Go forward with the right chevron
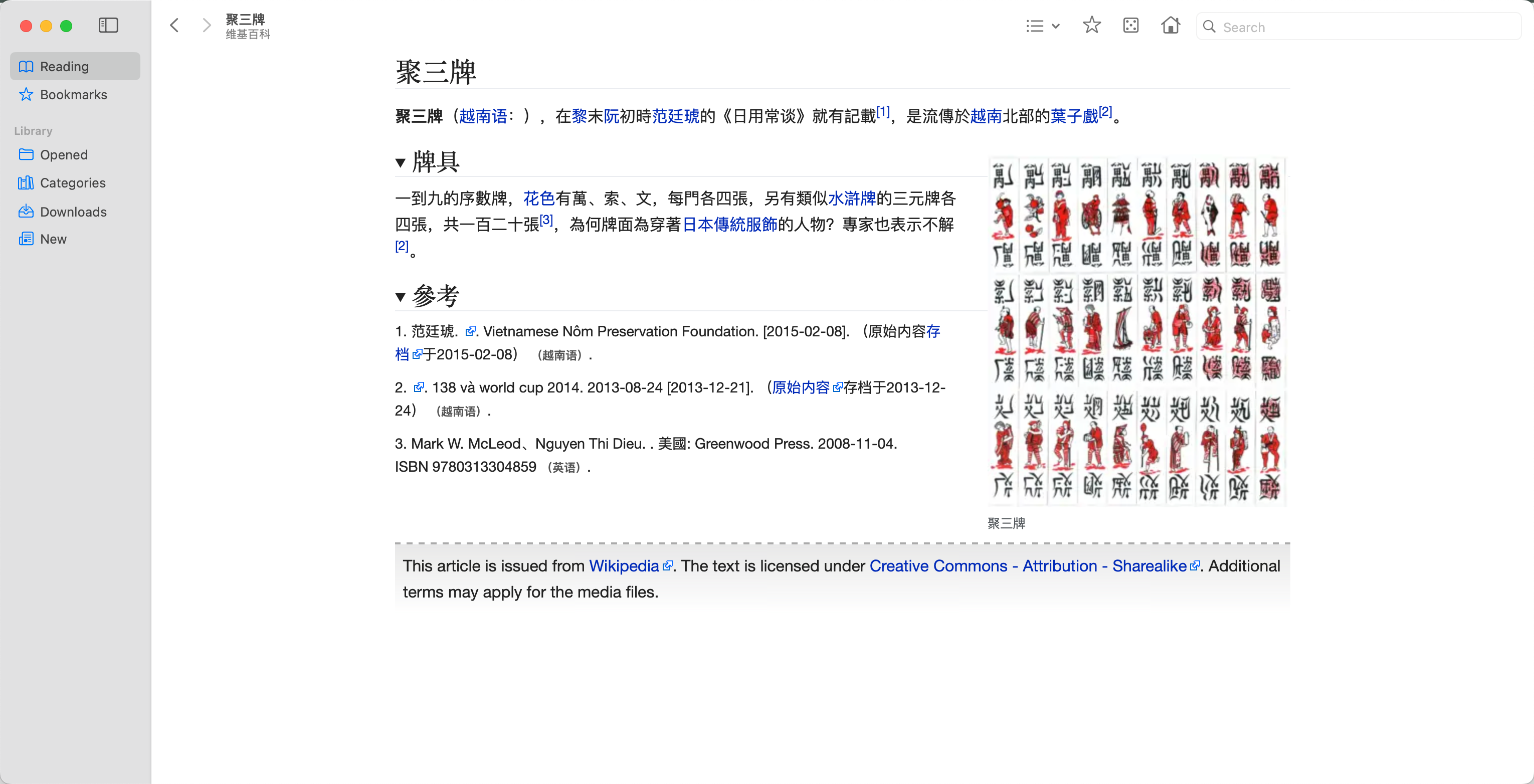Screen dimensions: 1534x784 (206, 26)
